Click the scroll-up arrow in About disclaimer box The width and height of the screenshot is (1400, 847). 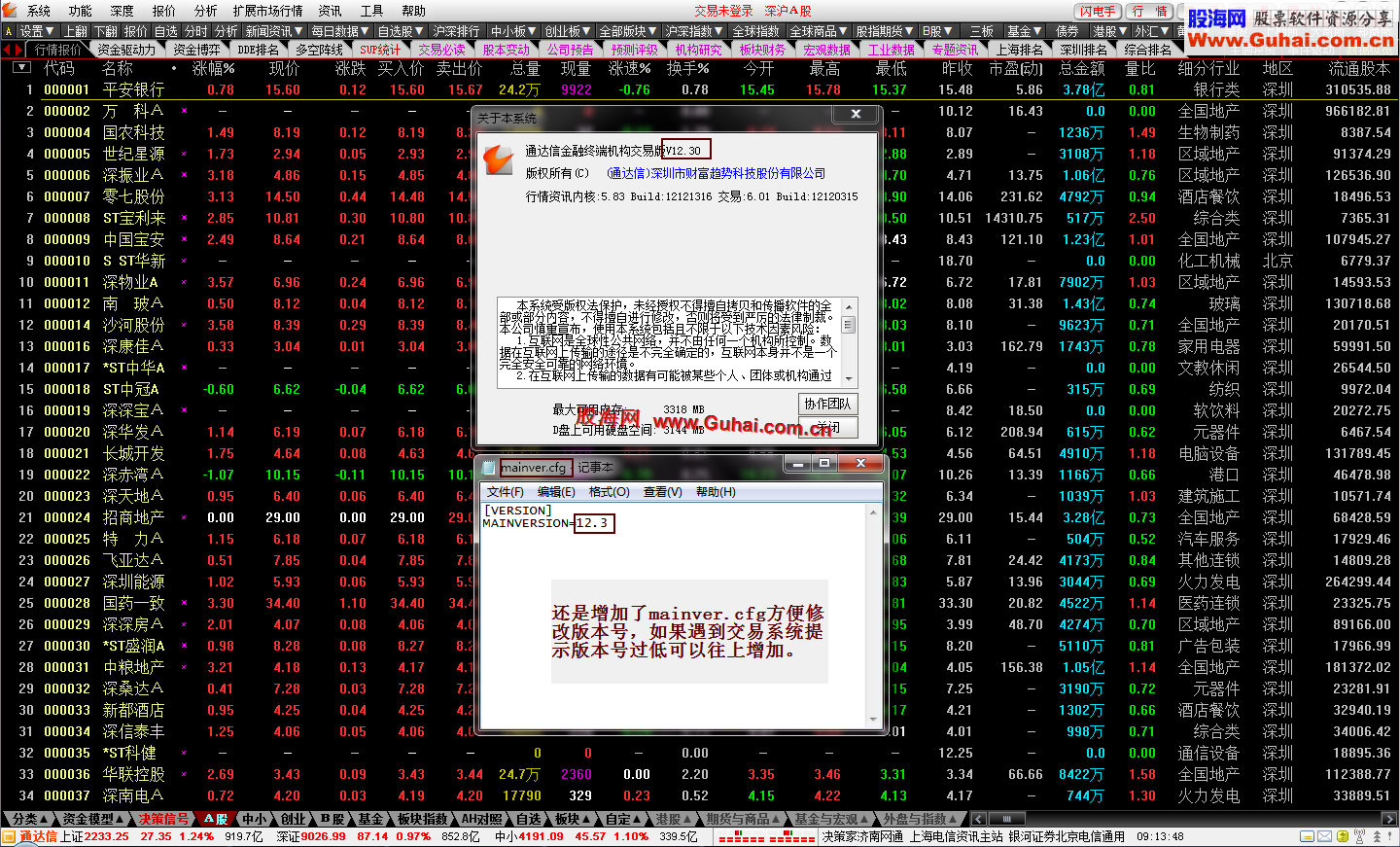pos(849,305)
